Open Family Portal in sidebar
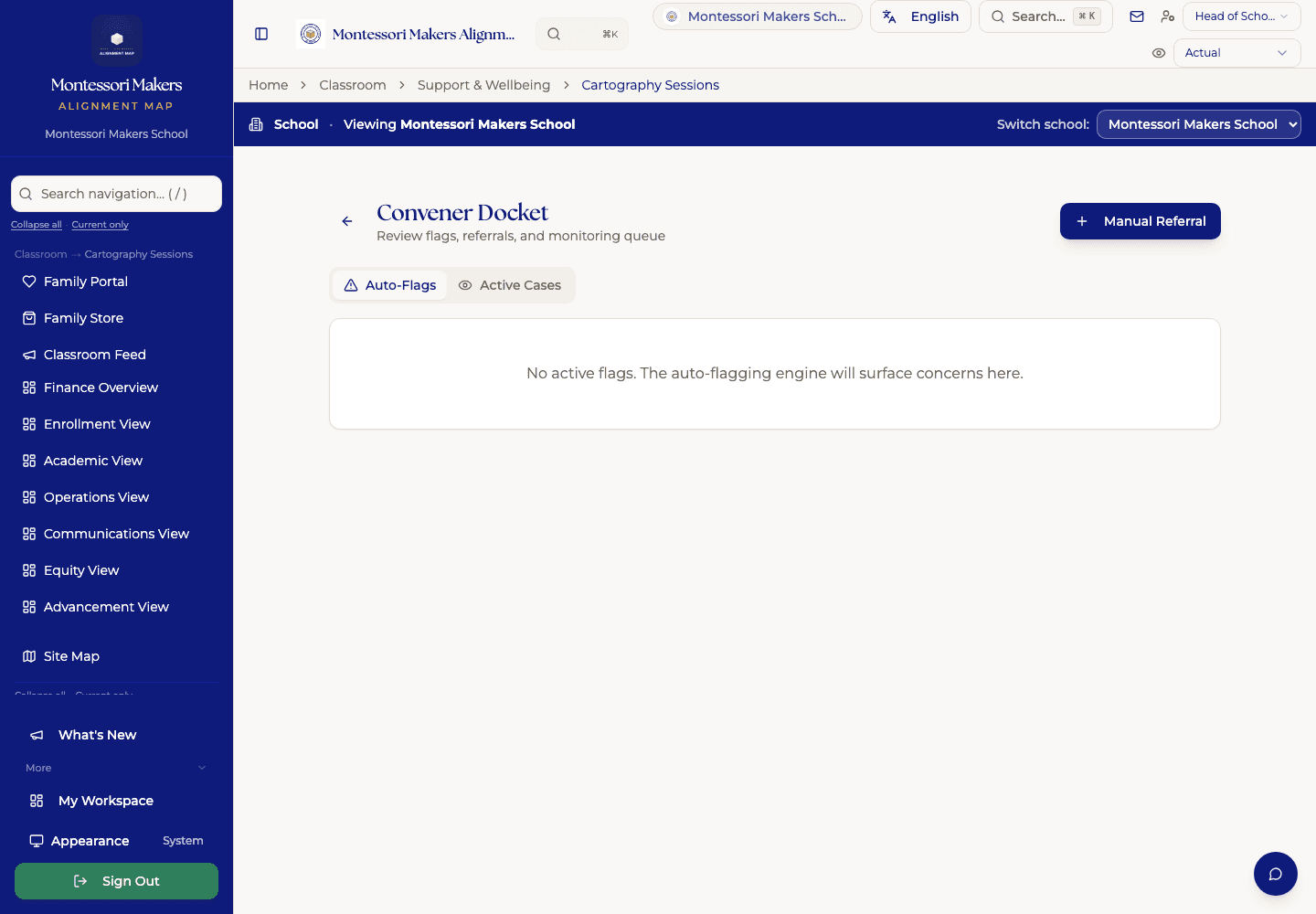1316x914 pixels. point(116,282)
